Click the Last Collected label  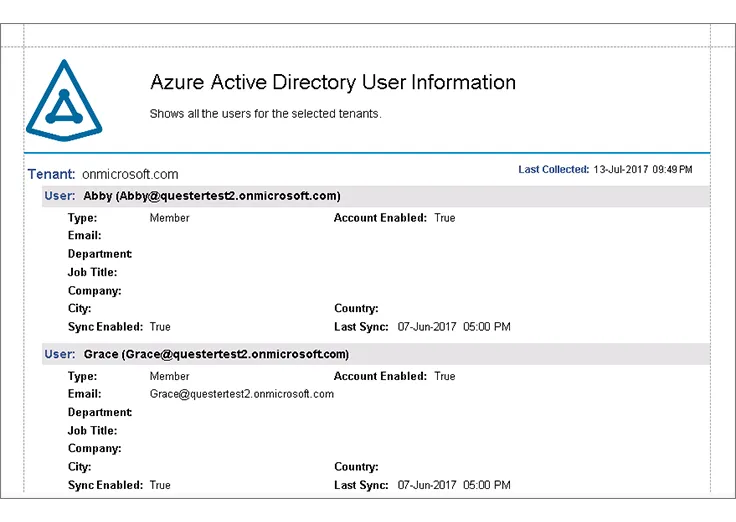coord(553,170)
